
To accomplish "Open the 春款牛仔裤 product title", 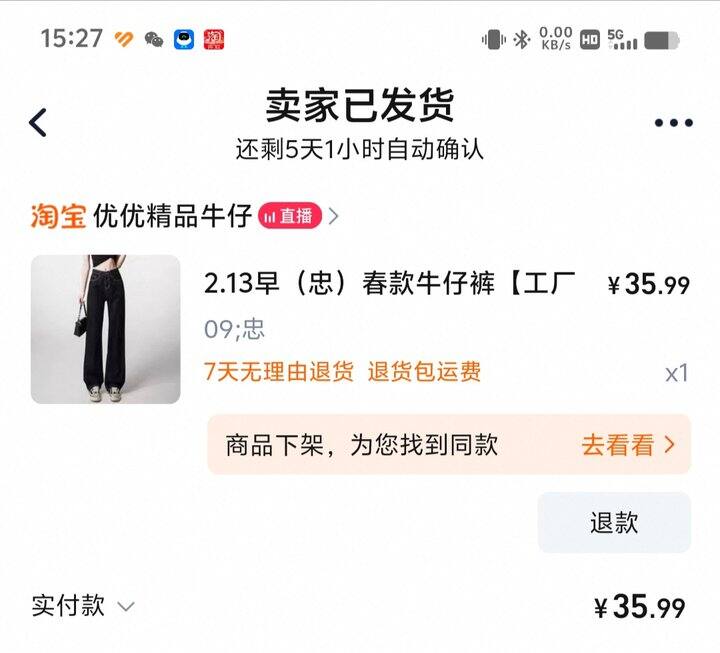I will [x=389, y=283].
